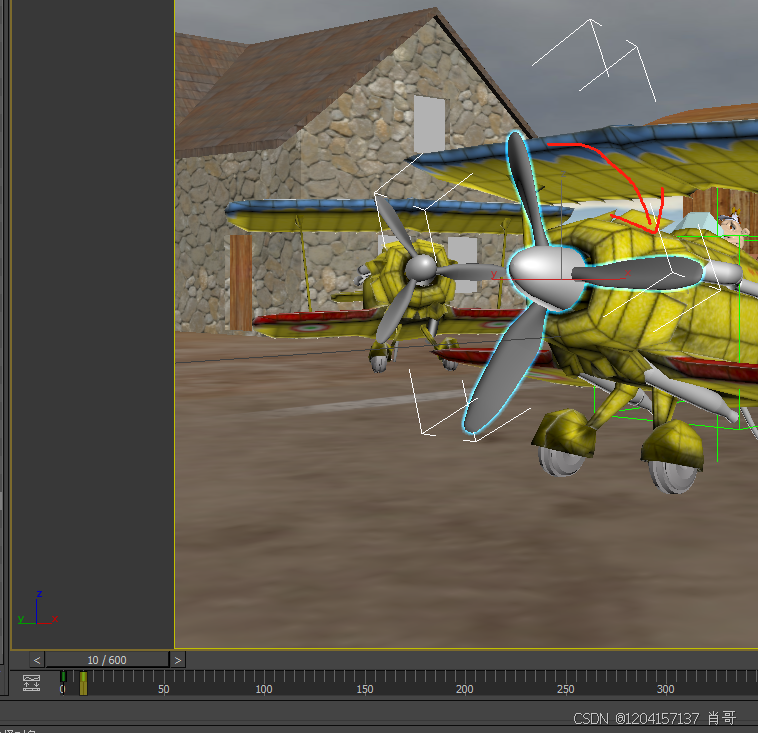Open the Mini Curve Editor toggle icon
The height and width of the screenshot is (733, 758).
coord(31,682)
